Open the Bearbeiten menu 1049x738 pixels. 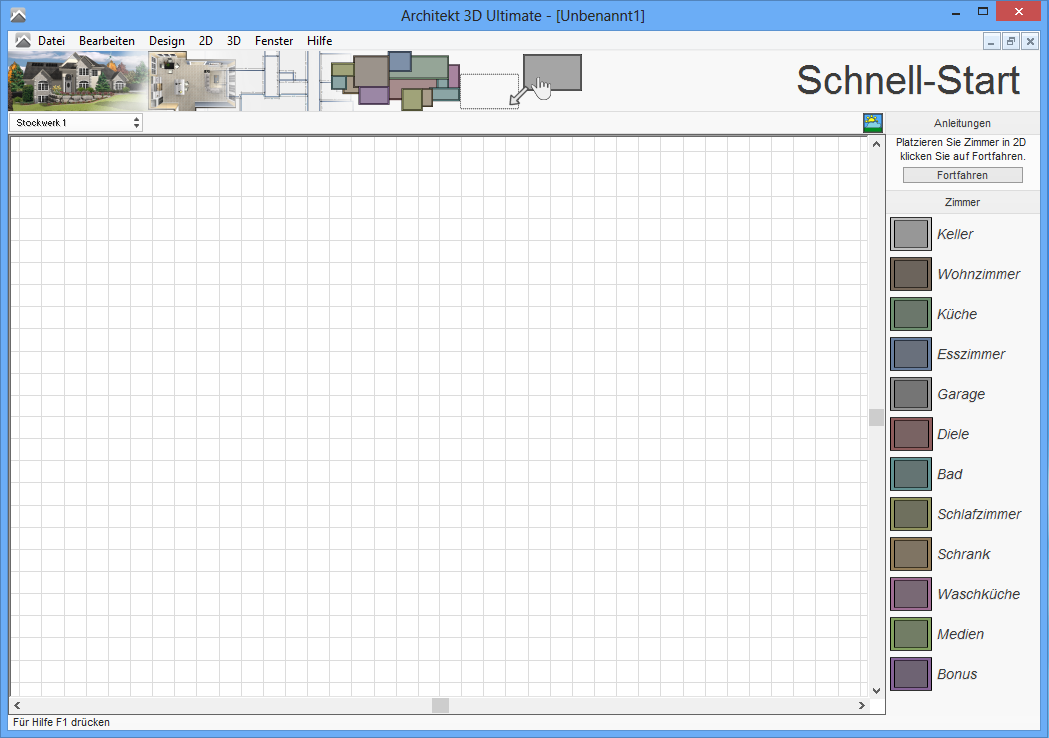click(107, 41)
